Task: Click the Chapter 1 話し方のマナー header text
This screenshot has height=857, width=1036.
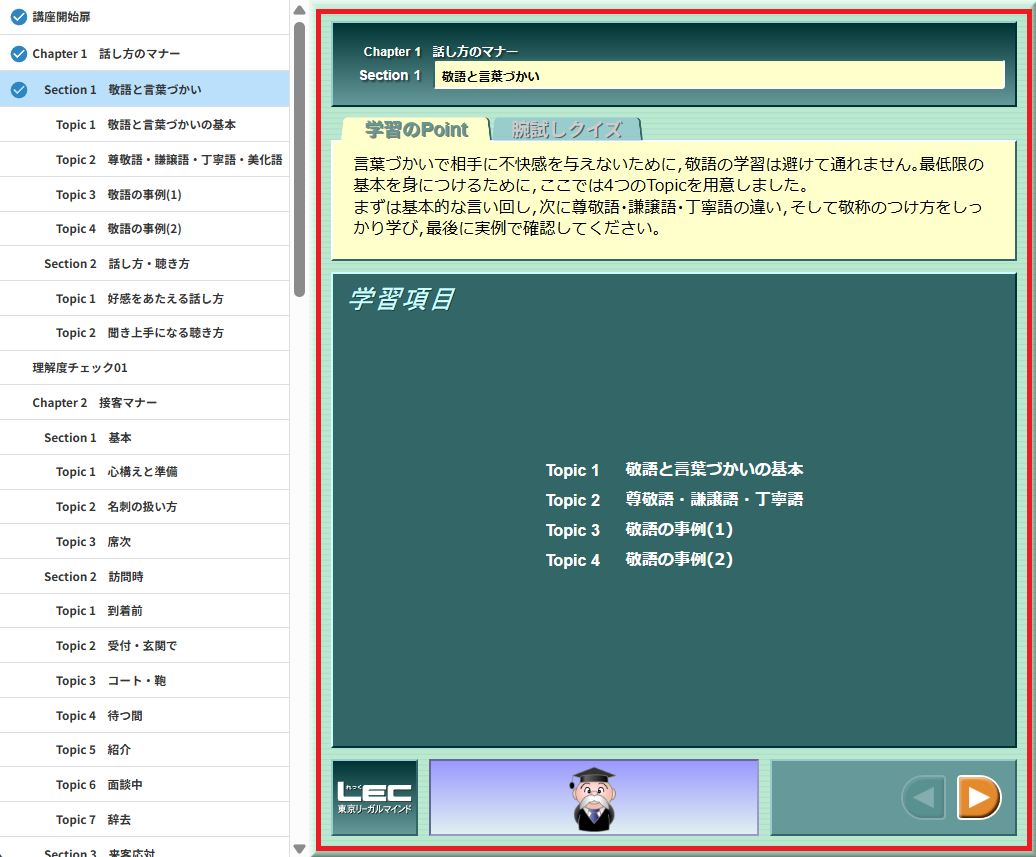Action: coord(441,52)
